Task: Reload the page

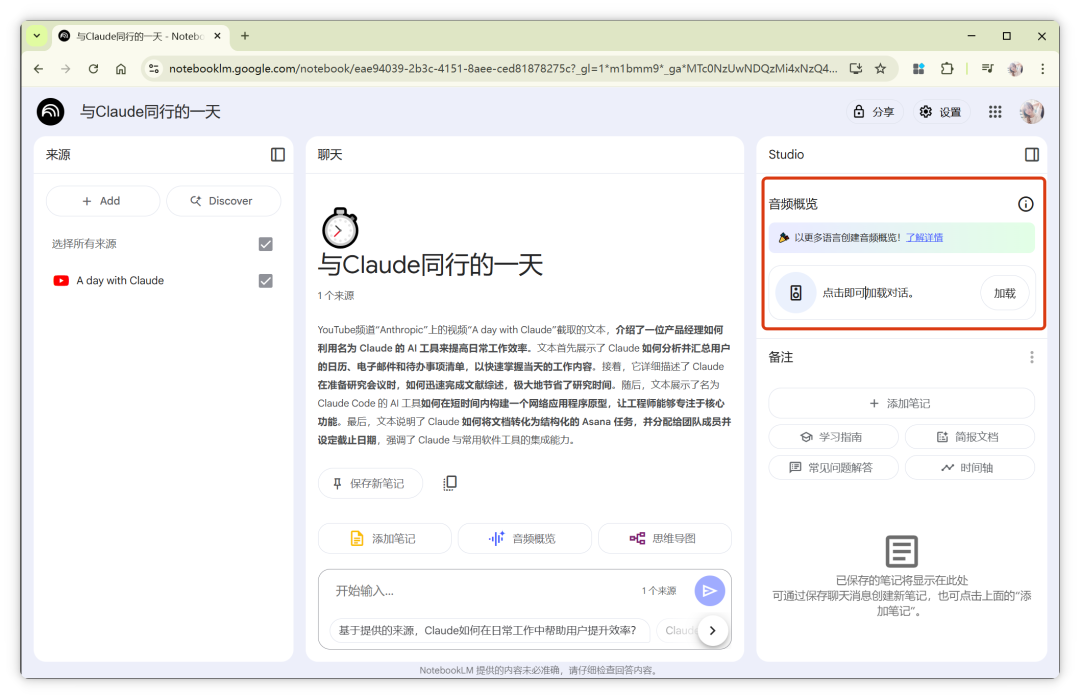Action: coord(93,68)
